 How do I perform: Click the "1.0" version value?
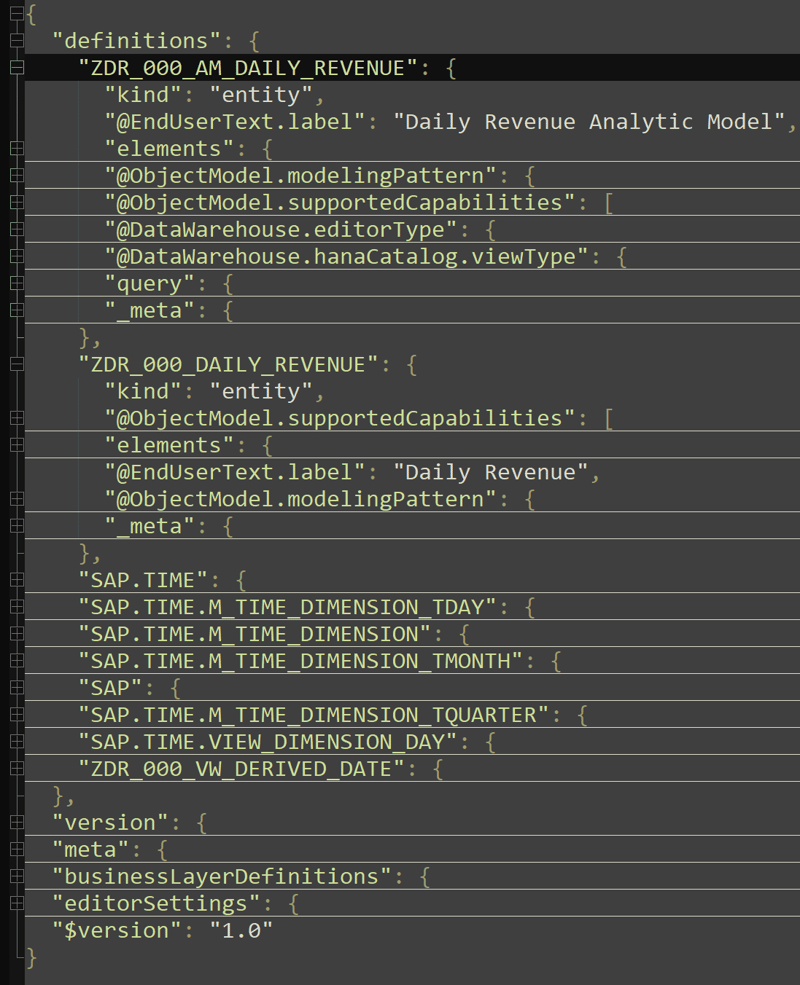(x=241, y=930)
